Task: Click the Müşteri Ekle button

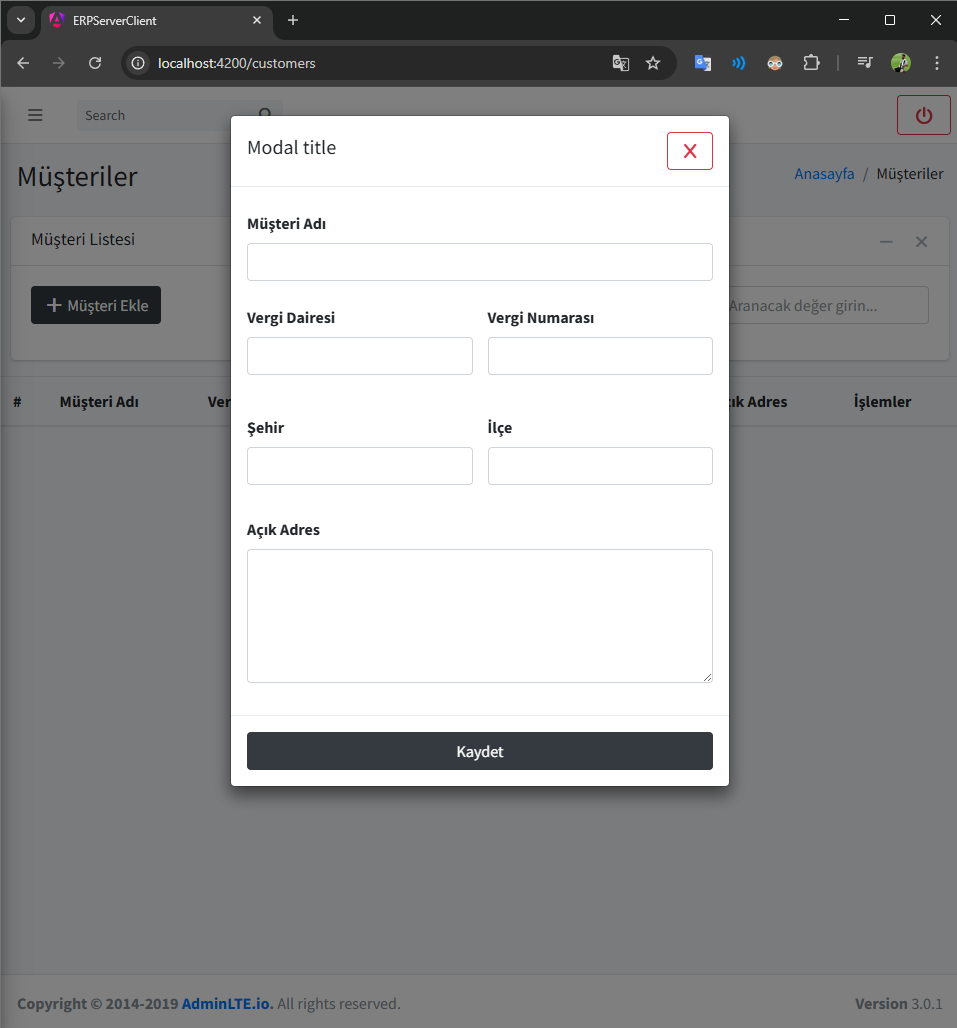Action: [x=96, y=305]
